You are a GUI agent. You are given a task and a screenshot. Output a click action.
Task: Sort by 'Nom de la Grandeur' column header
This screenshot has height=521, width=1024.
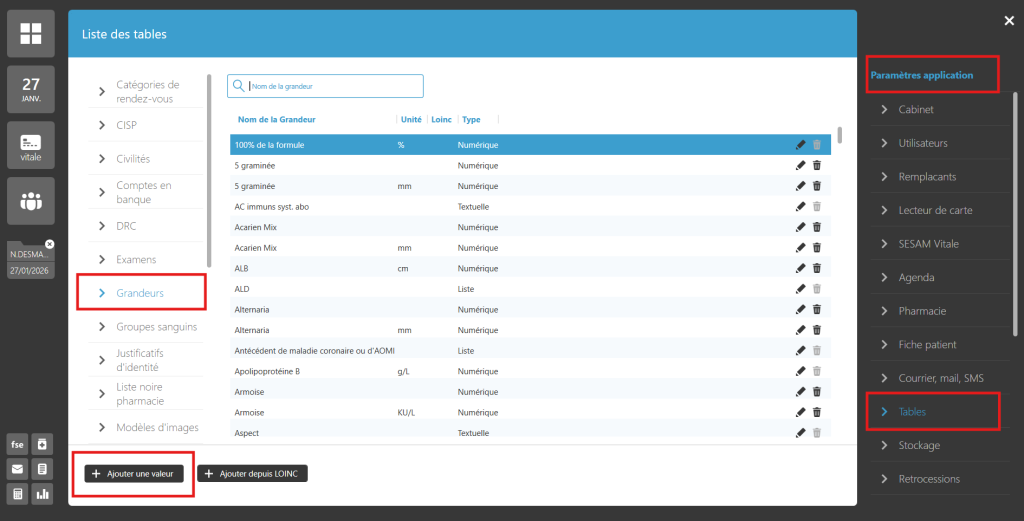pyautogui.click(x=275, y=120)
